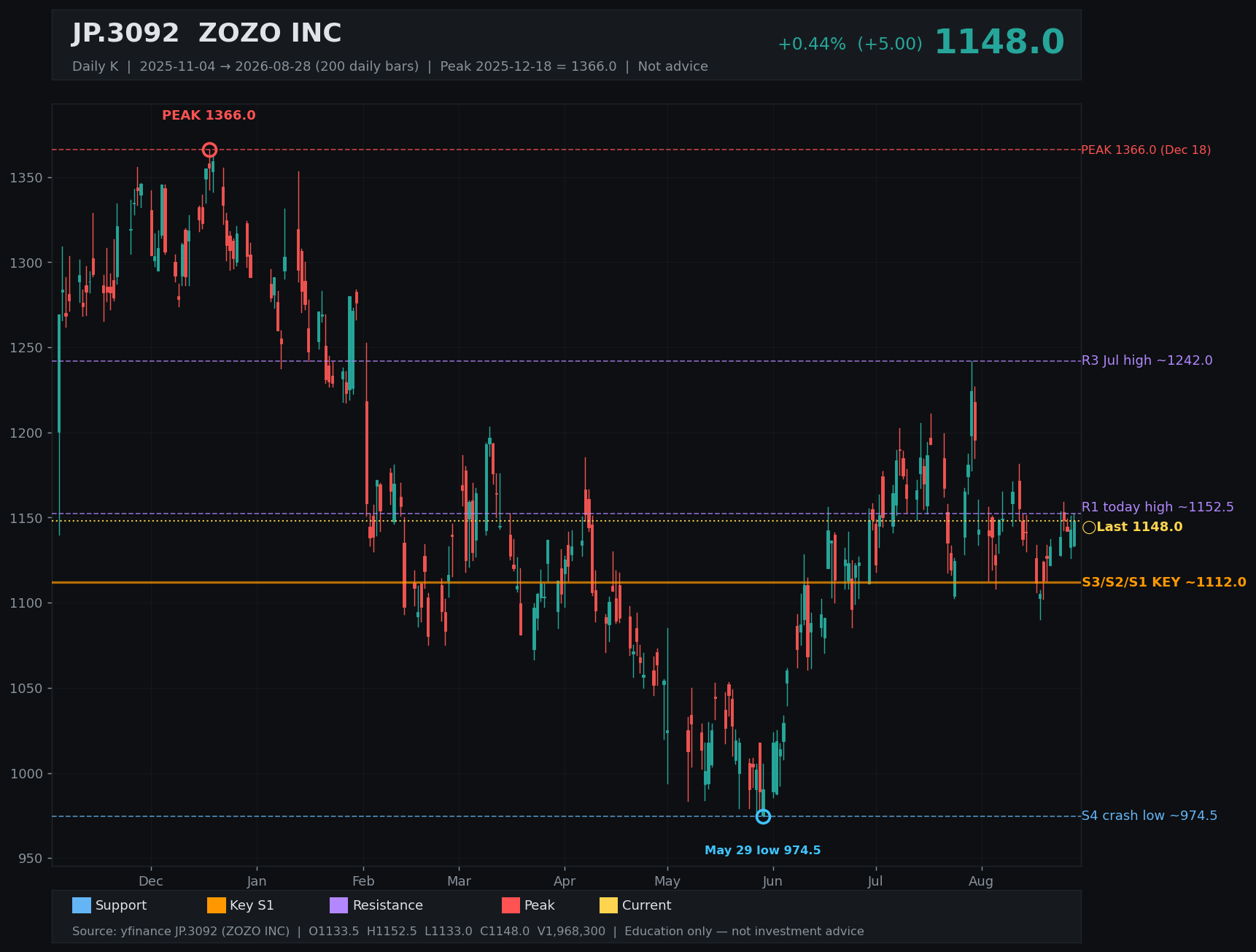Click the 1050 y-axis tick label

26,689
